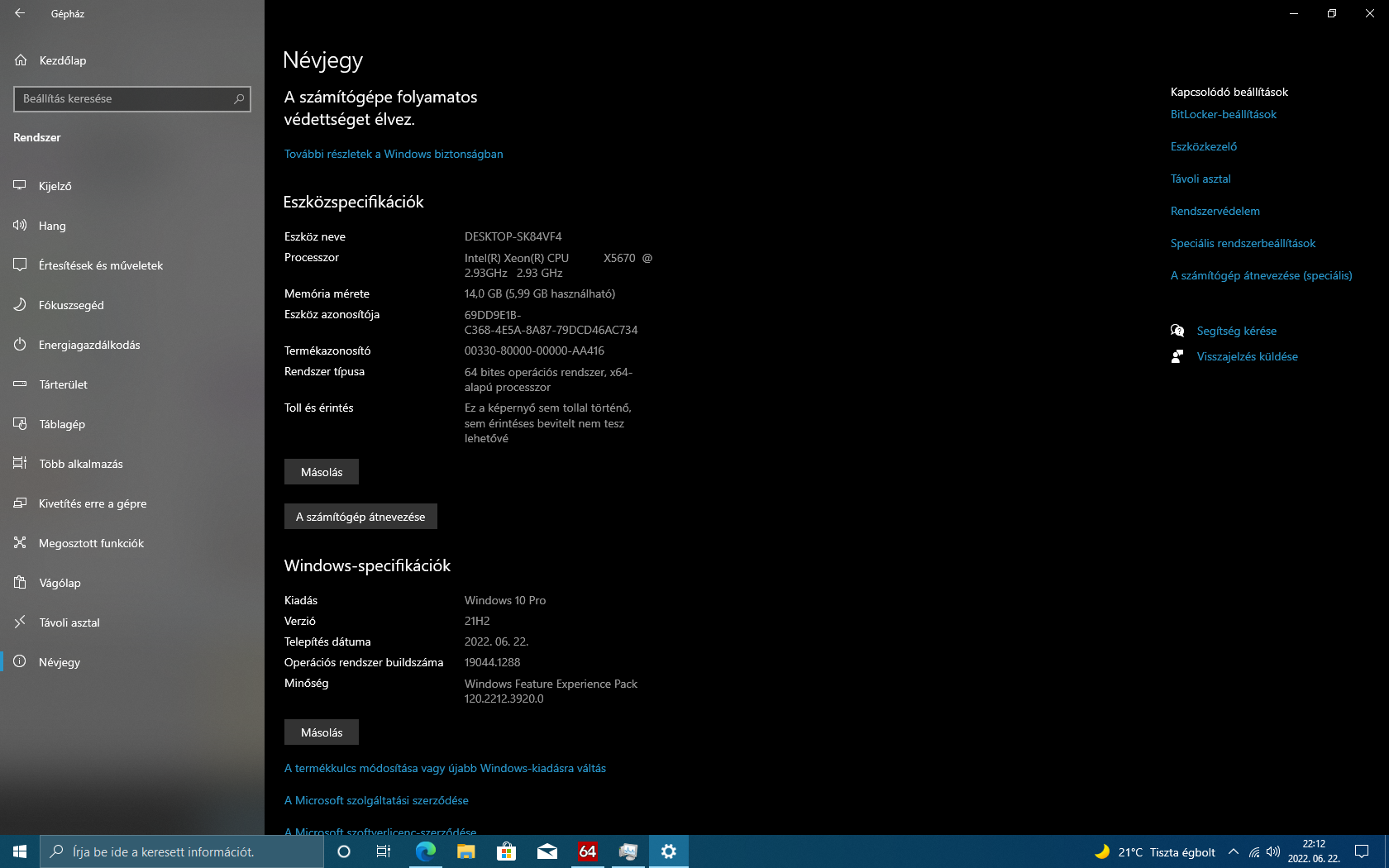This screenshot has width=1389, height=868.
Task: Open Tárterület storage settings
Action: click(132, 384)
